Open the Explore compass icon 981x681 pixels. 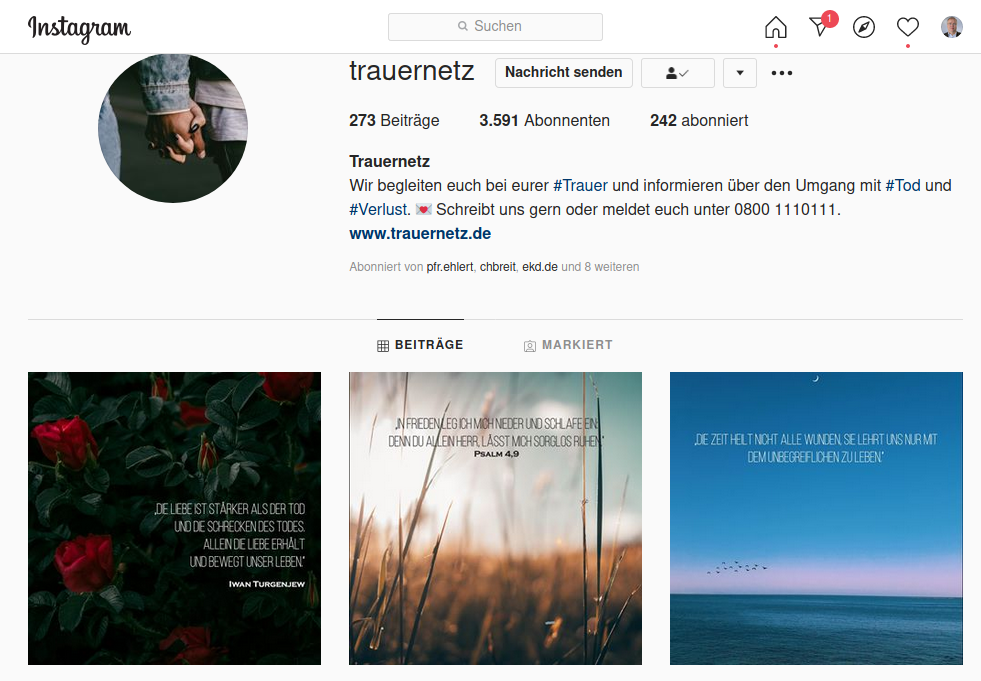click(864, 27)
